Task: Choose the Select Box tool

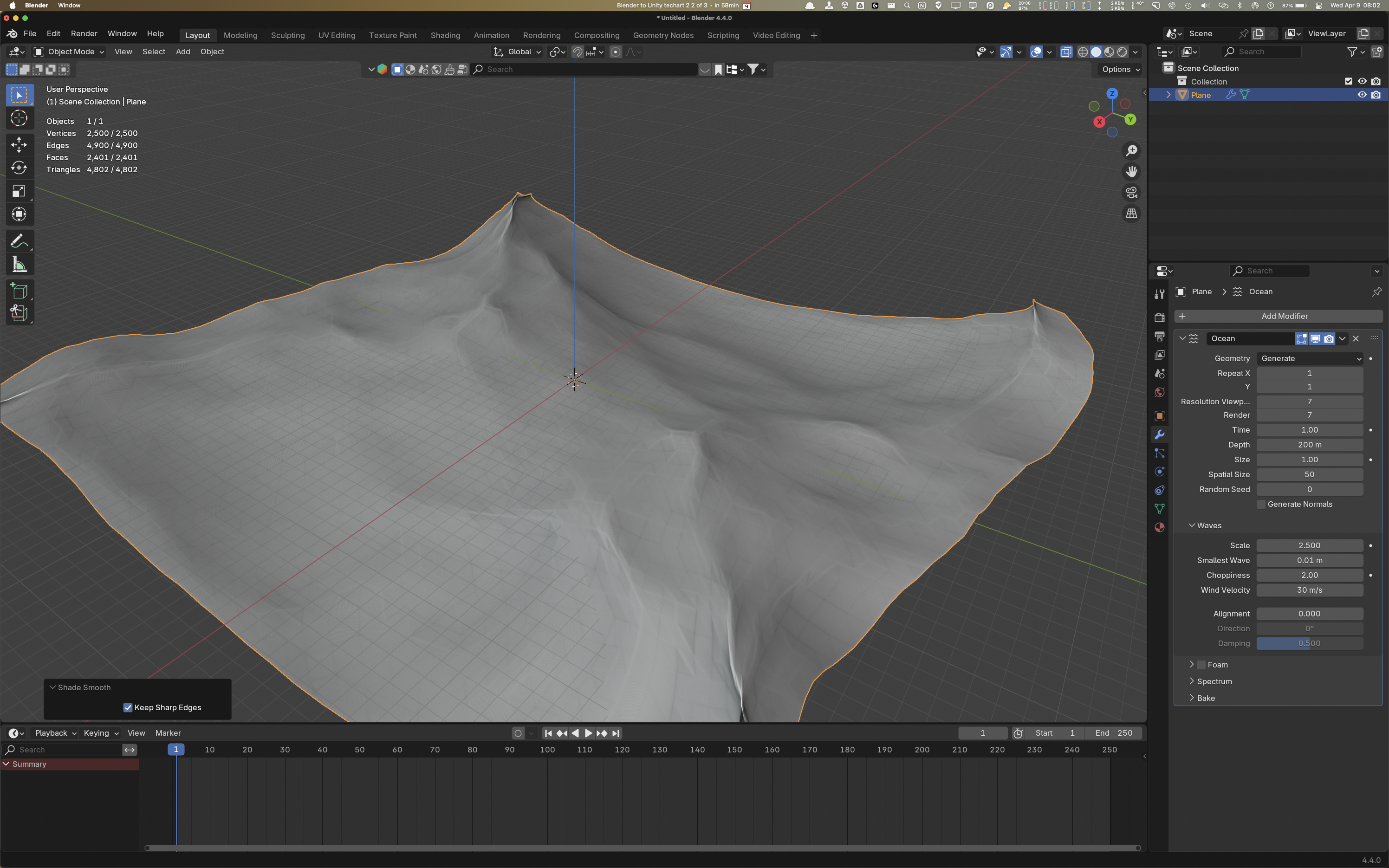Action: [x=19, y=95]
